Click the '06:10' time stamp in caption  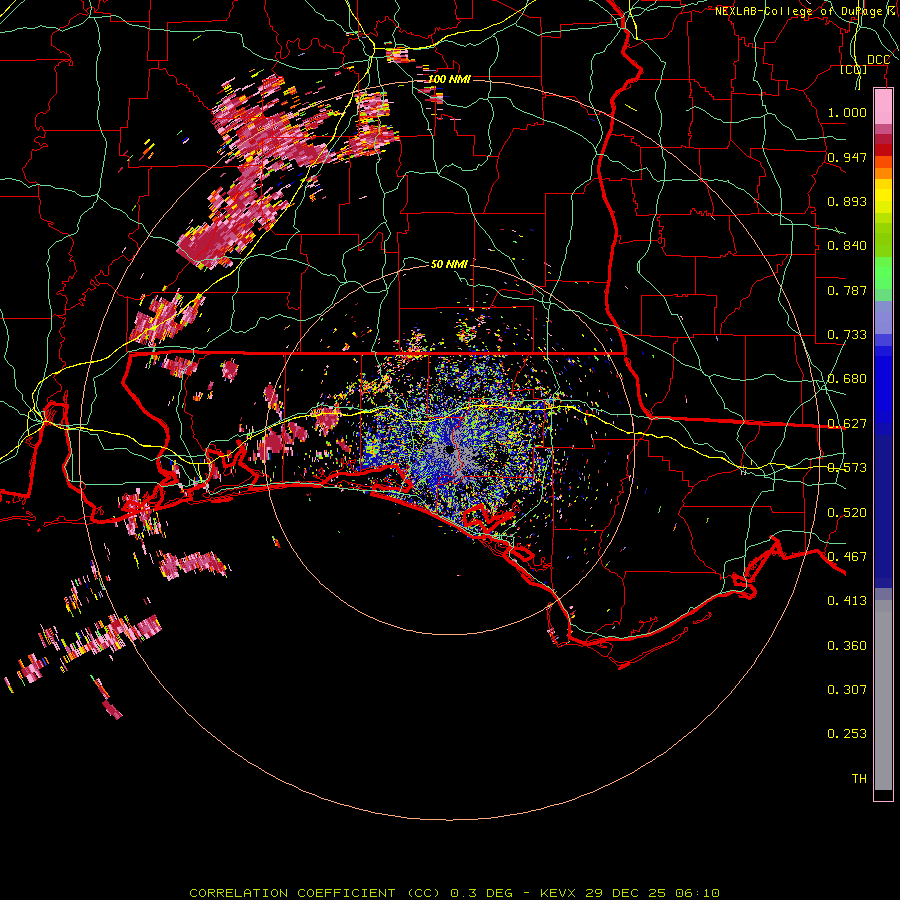coord(697,893)
